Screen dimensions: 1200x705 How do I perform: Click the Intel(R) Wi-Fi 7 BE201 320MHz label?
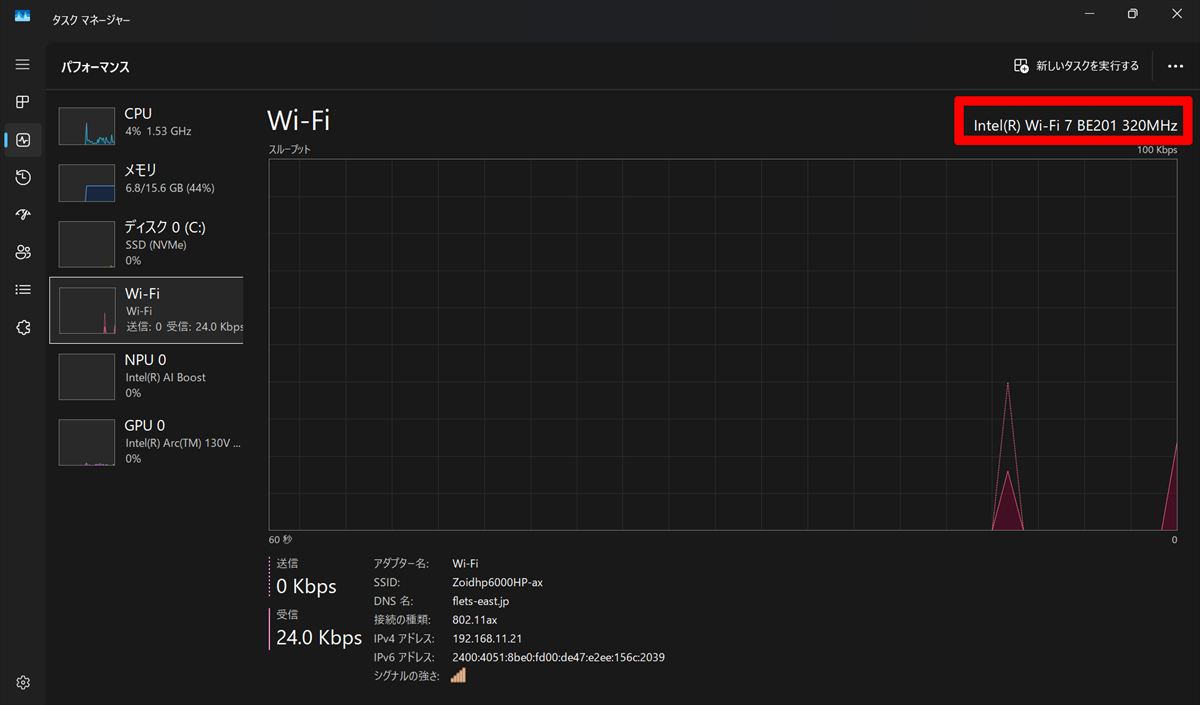(x=1075, y=126)
